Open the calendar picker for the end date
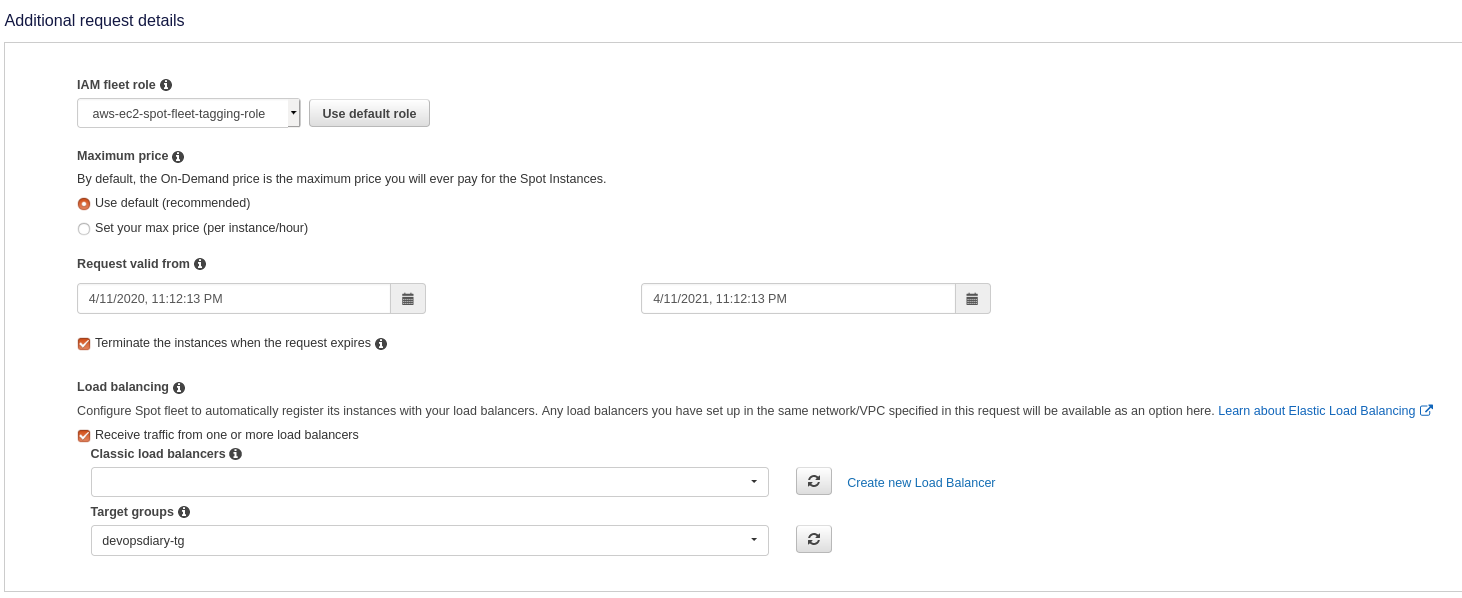The height and width of the screenshot is (598, 1462). pyautogui.click(x=972, y=299)
